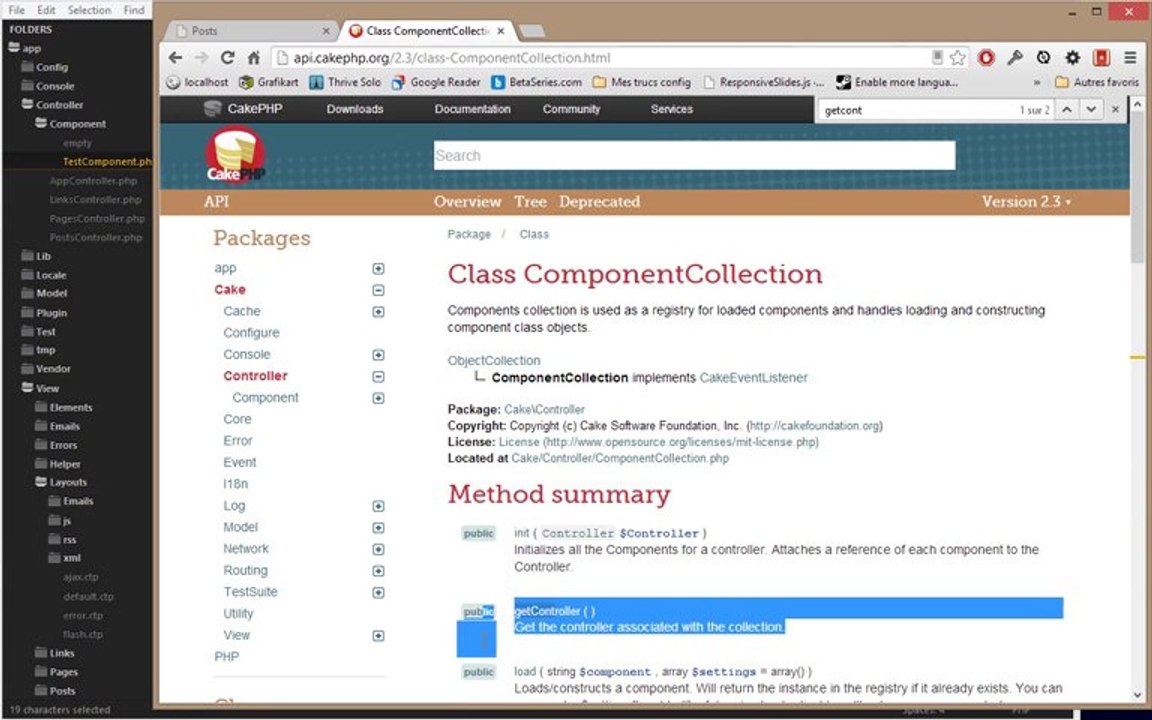Open AppController.php in the sidebar
This screenshot has width=1152, height=720.
[x=93, y=181]
